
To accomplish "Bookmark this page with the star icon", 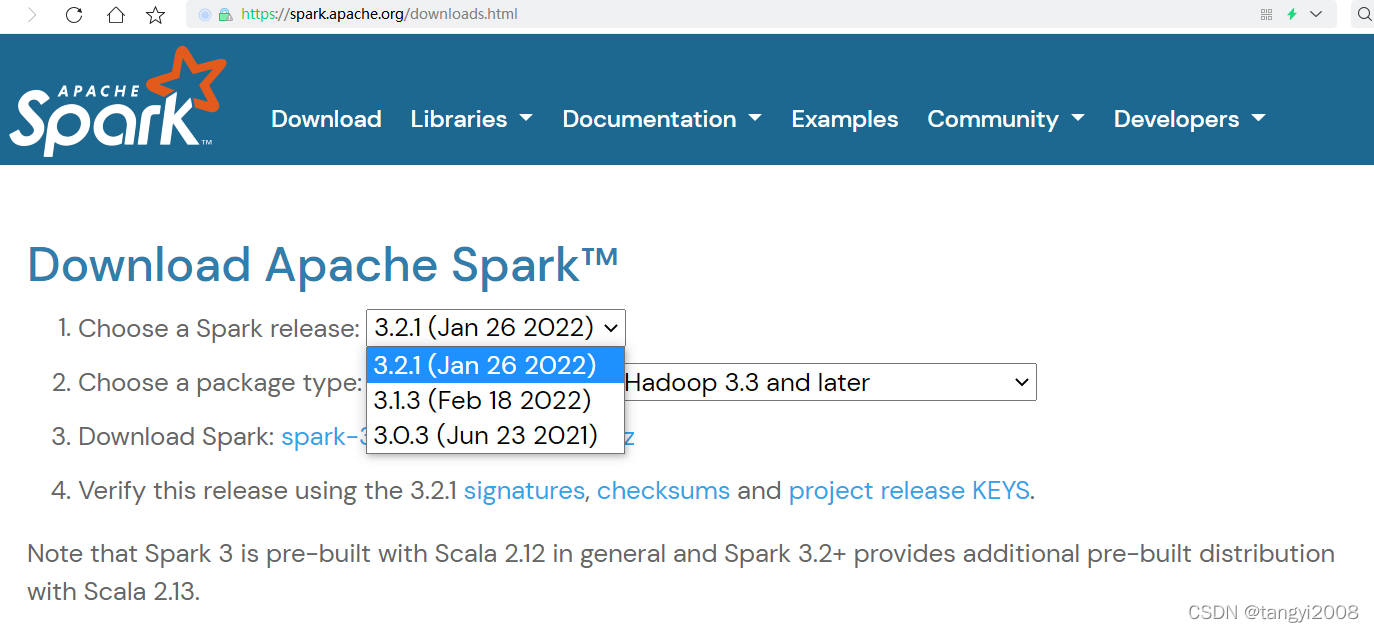I will (156, 15).
